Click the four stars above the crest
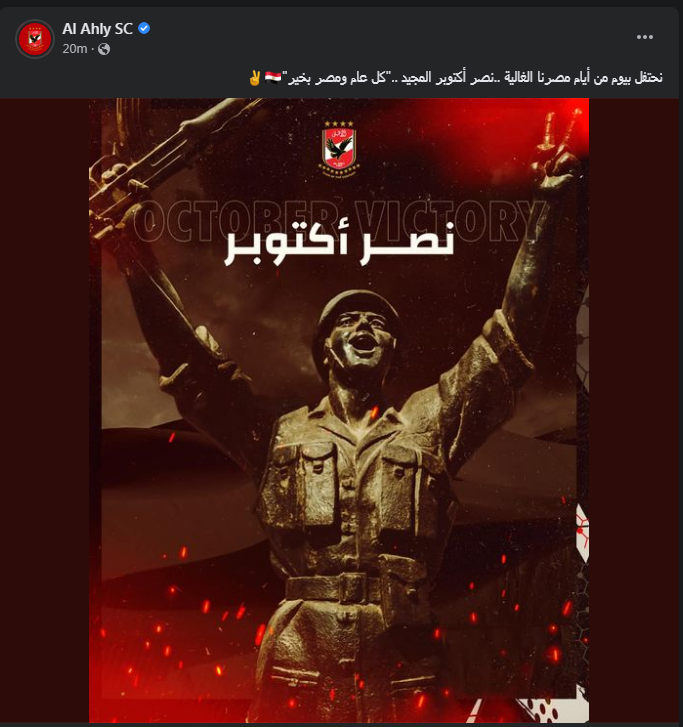The width and height of the screenshot is (683, 727). coord(339,124)
